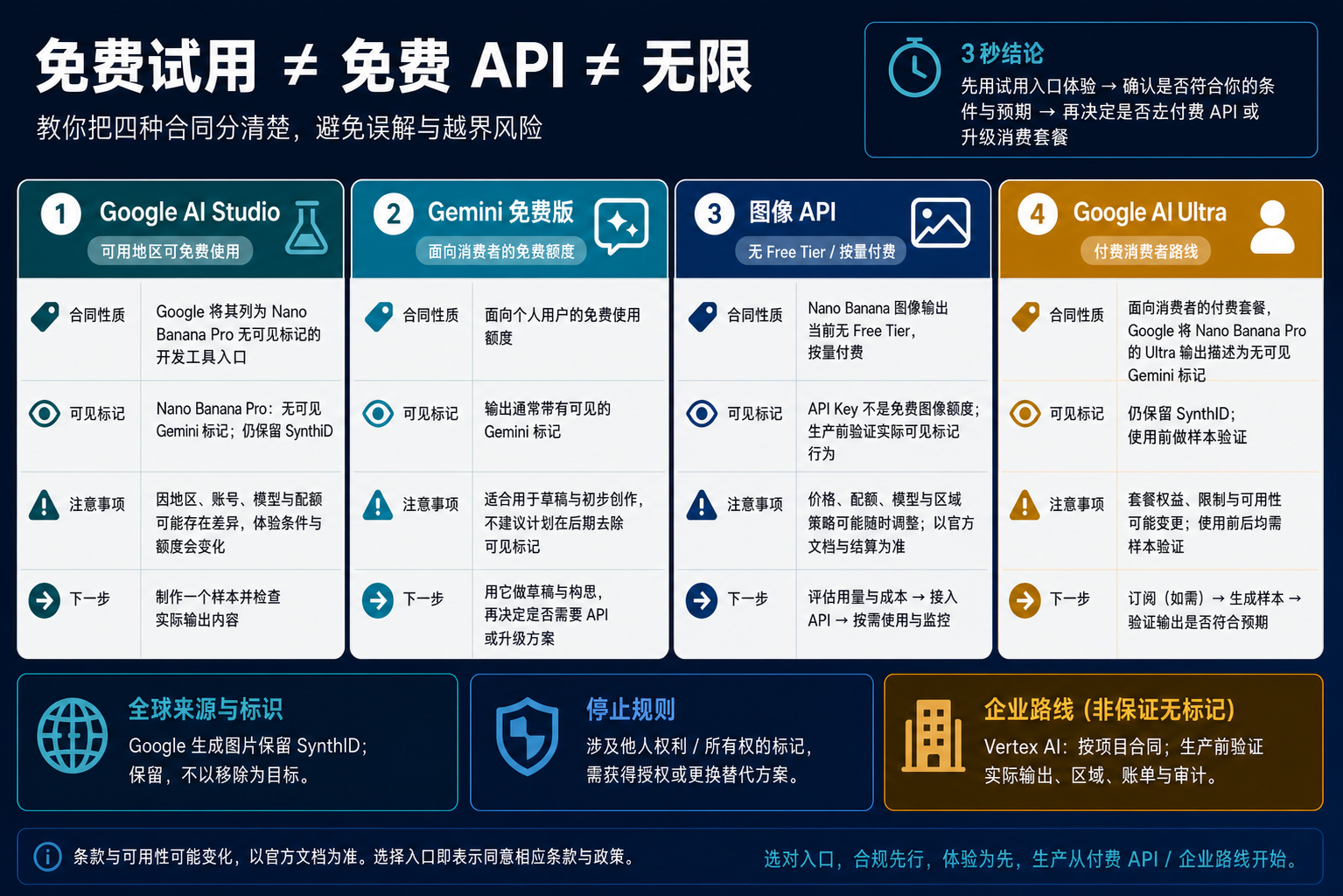1343x896 pixels.
Task: Click the 可用地区可免费使用 pill
Action: pyautogui.click(x=171, y=251)
